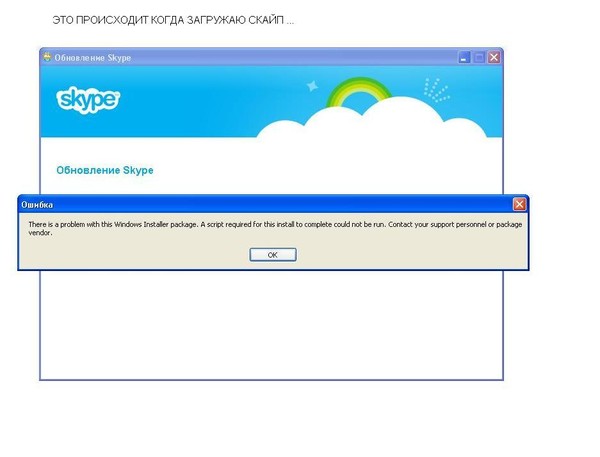This screenshot has width=600, height=457.
Task: Click OK in the Ошибка error dialog
Action: pyautogui.click(x=273, y=255)
